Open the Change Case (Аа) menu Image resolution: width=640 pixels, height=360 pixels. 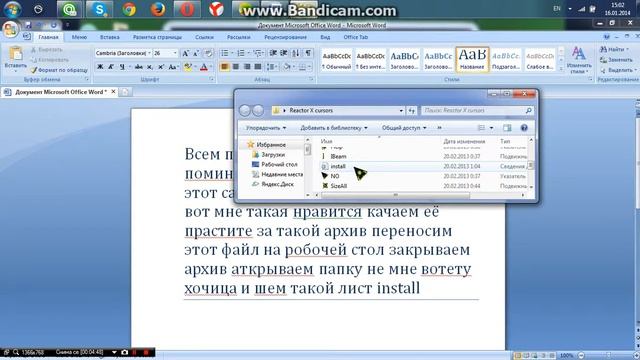(173, 67)
